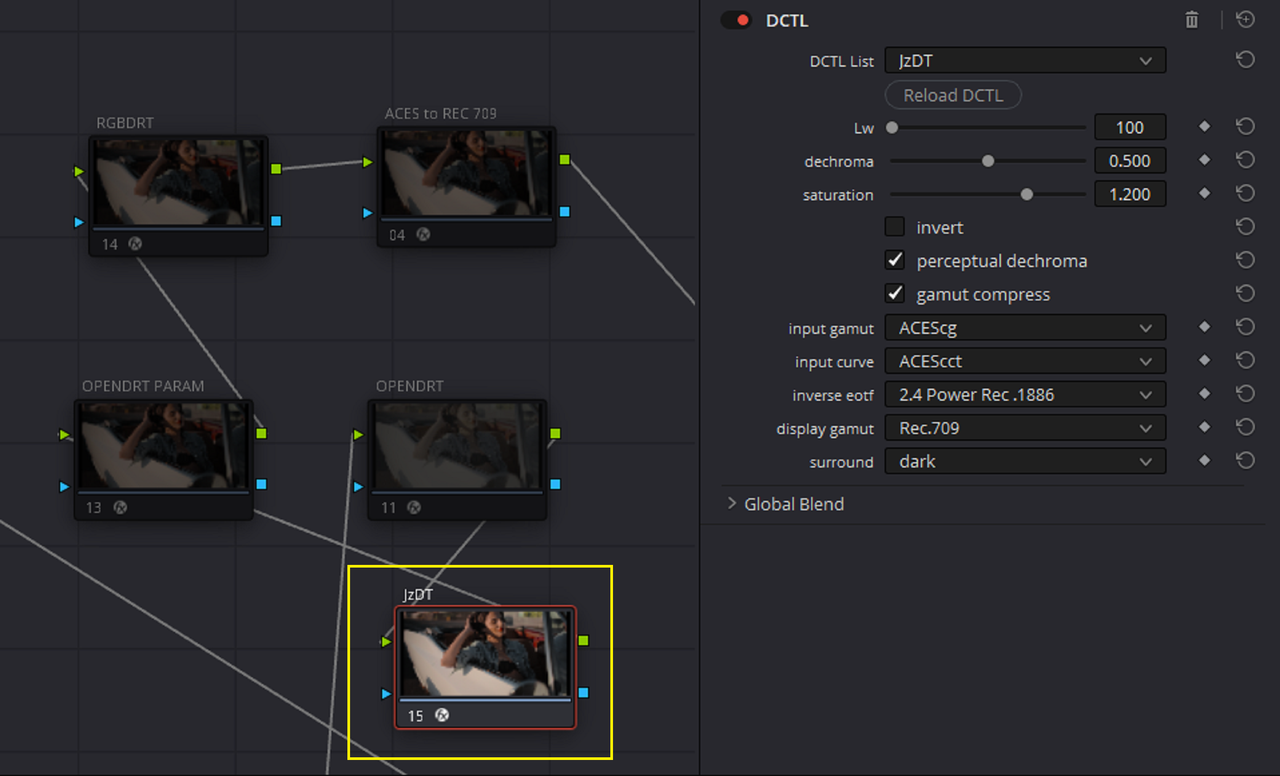1280x776 pixels.
Task: Uncheck gamut compress
Action: (895, 294)
